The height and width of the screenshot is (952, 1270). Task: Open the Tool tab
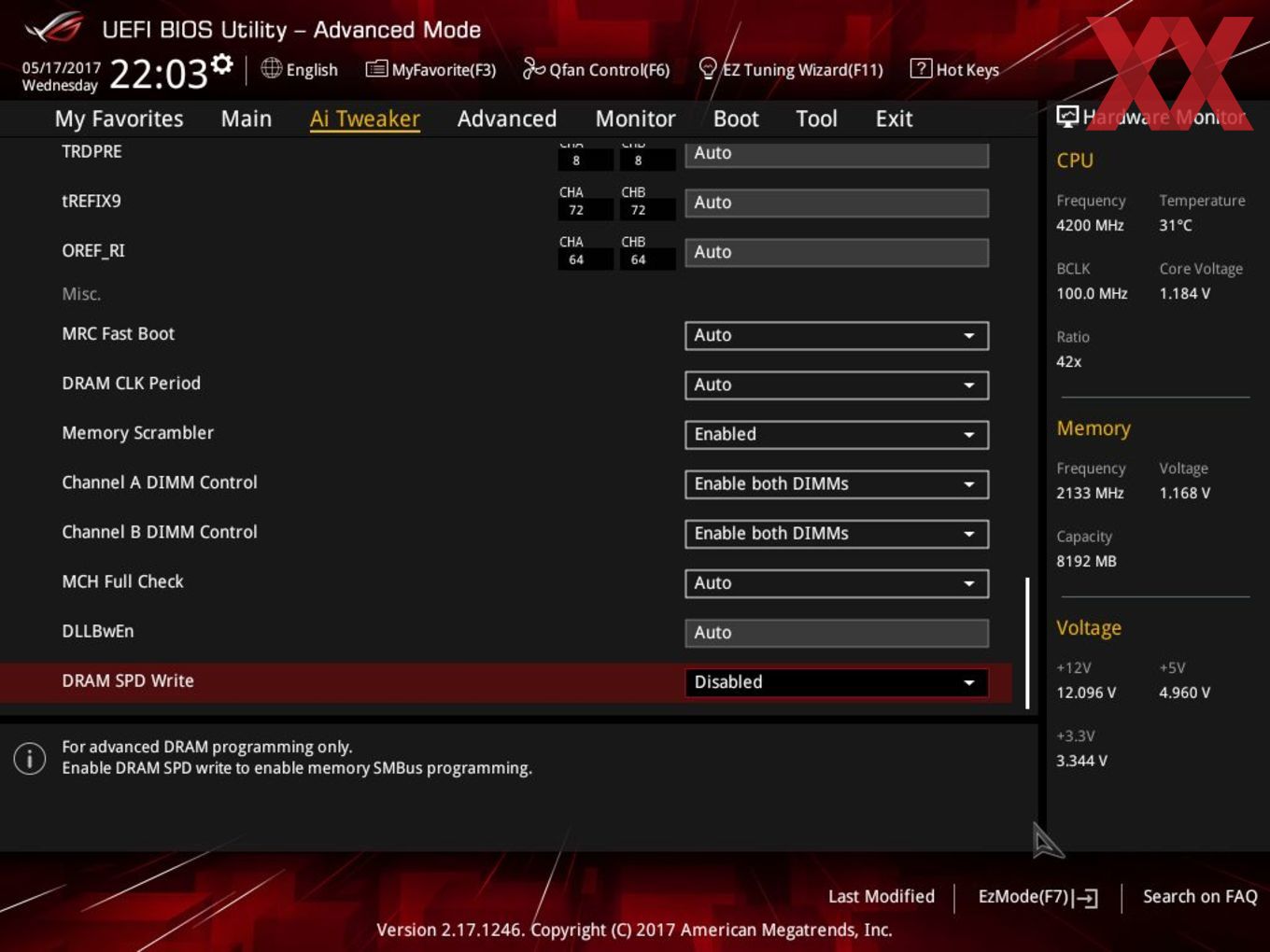[x=816, y=119]
